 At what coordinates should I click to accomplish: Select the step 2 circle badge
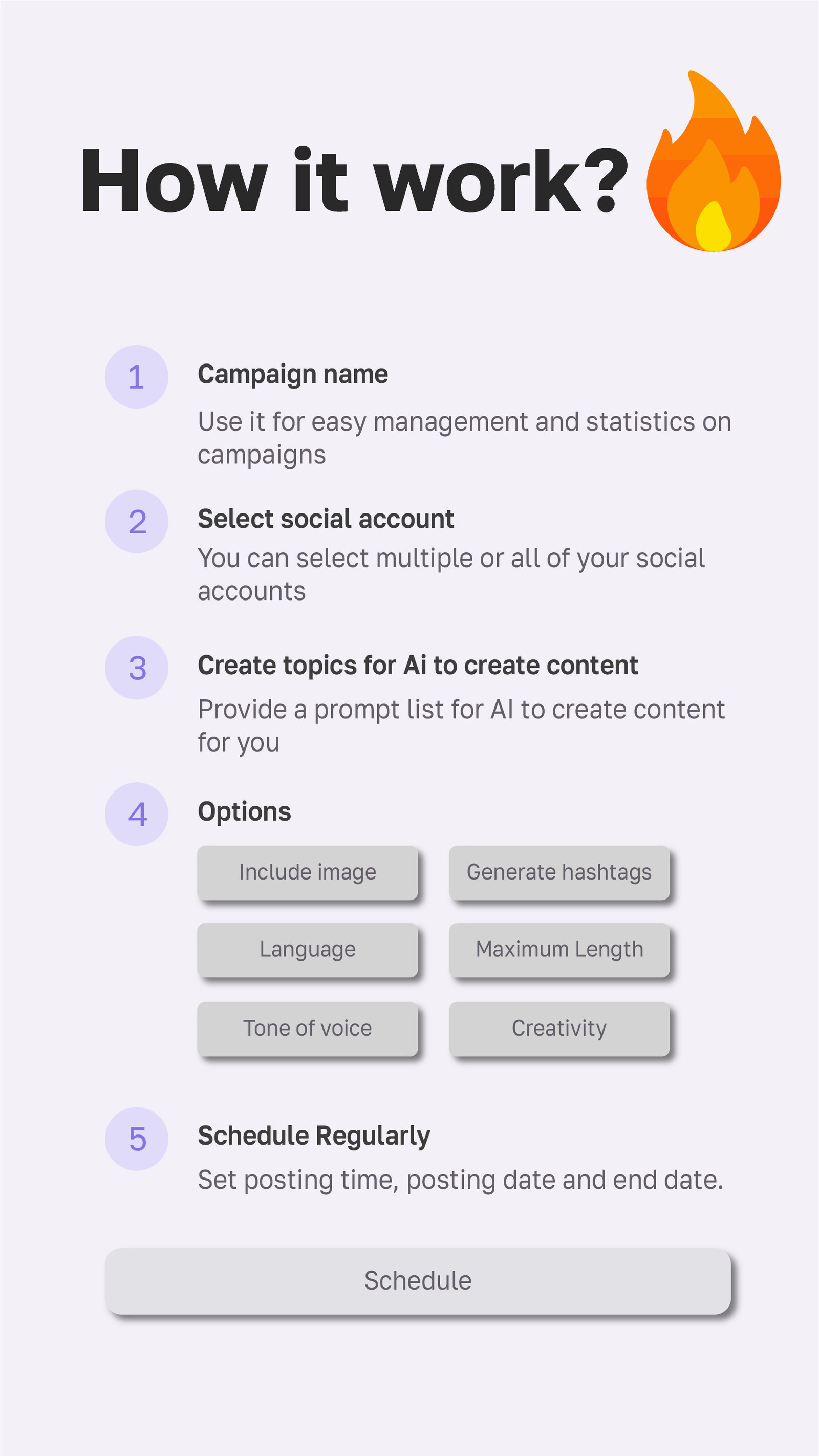(137, 522)
